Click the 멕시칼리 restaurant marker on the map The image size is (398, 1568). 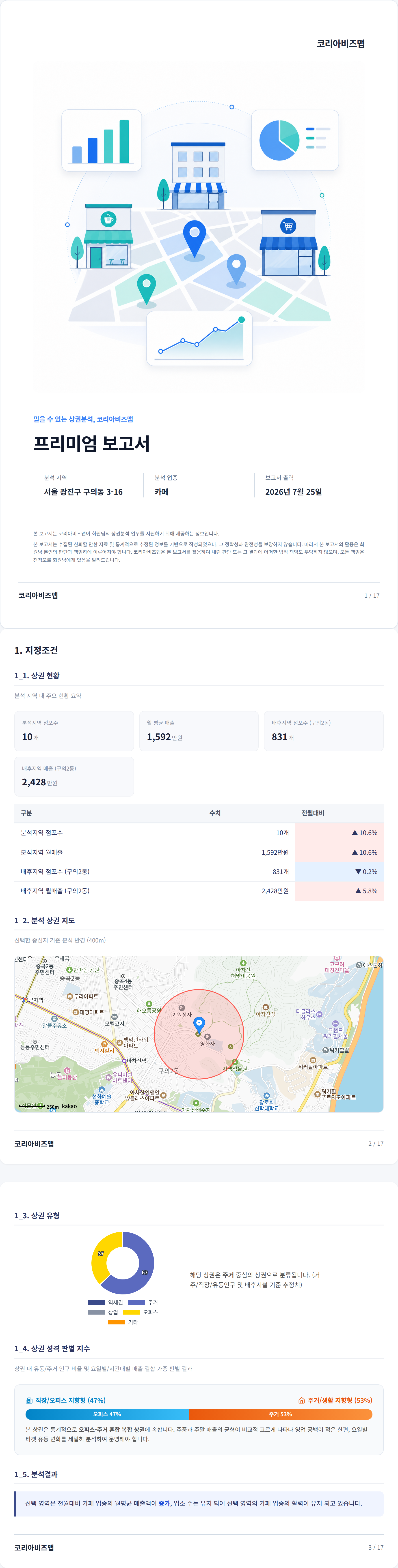tap(104, 1044)
